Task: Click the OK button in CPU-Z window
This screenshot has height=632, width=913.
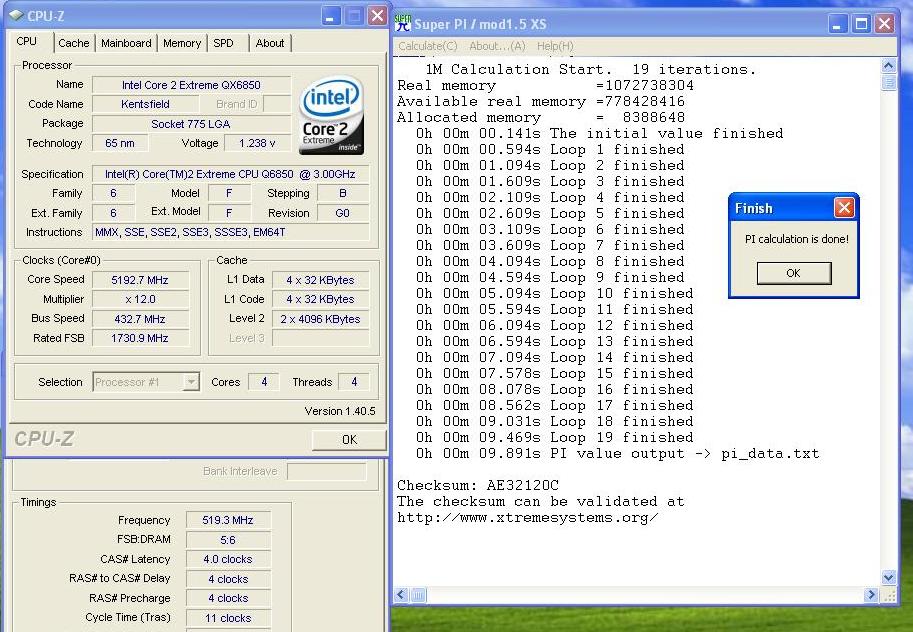Action: (x=349, y=440)
